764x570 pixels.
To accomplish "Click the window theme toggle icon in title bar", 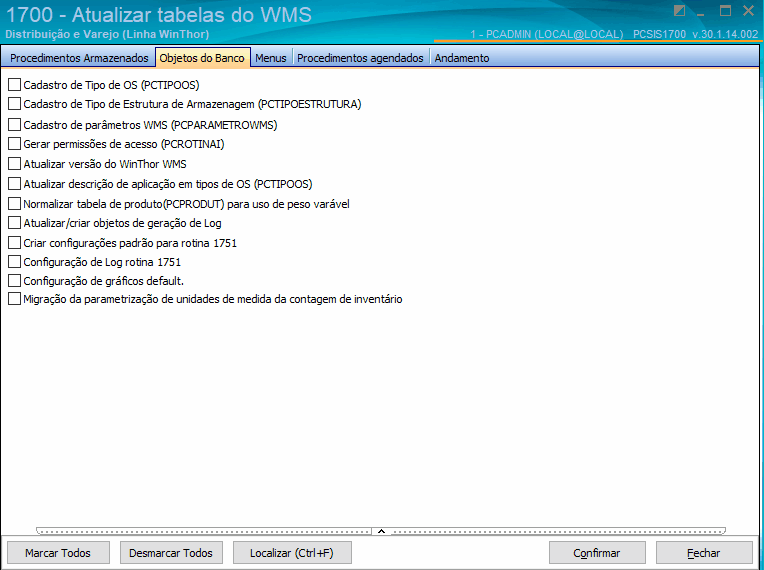I will (x=679, y=11).
